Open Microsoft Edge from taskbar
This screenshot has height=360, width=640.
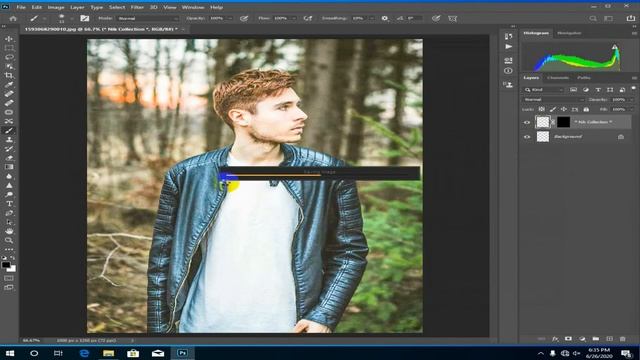(84, 353)
